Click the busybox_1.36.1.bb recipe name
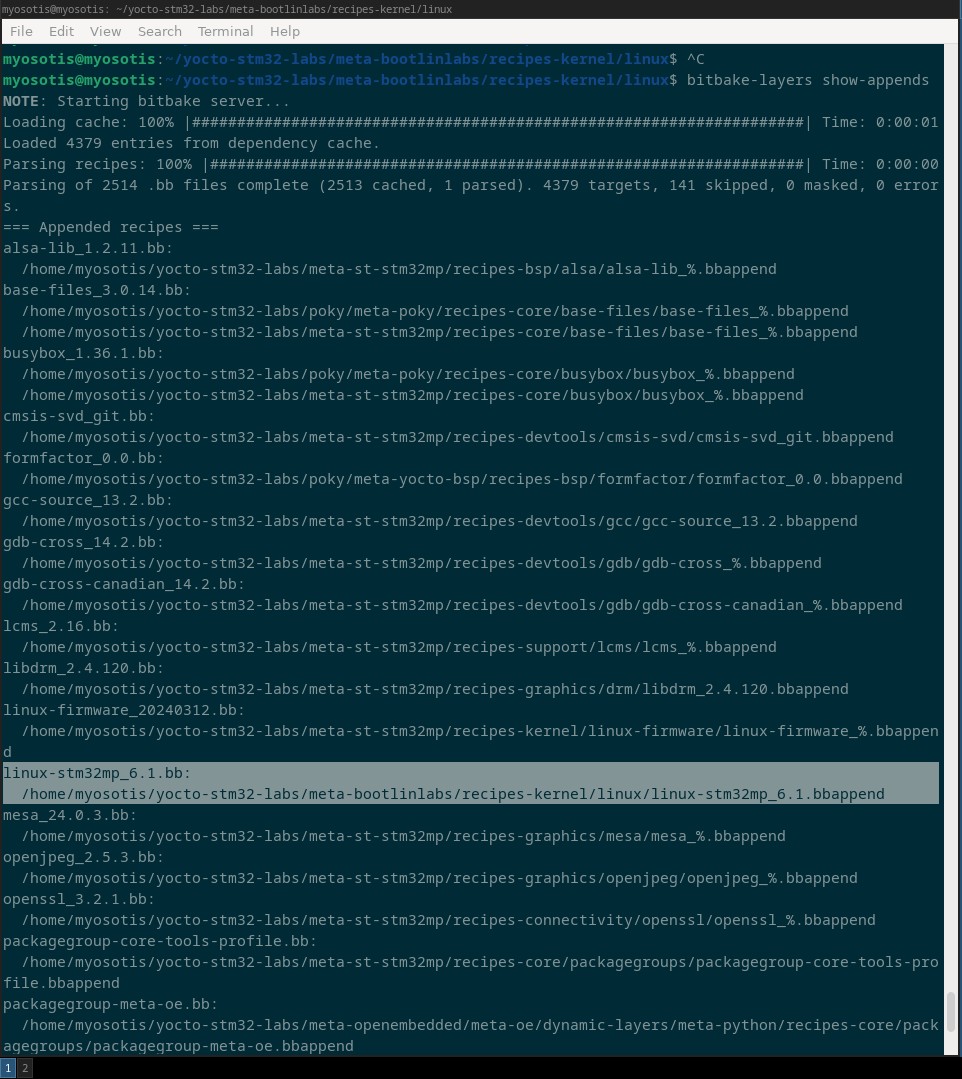The width and height of the screenshot is (962, 1079). [x=83, y=353]
